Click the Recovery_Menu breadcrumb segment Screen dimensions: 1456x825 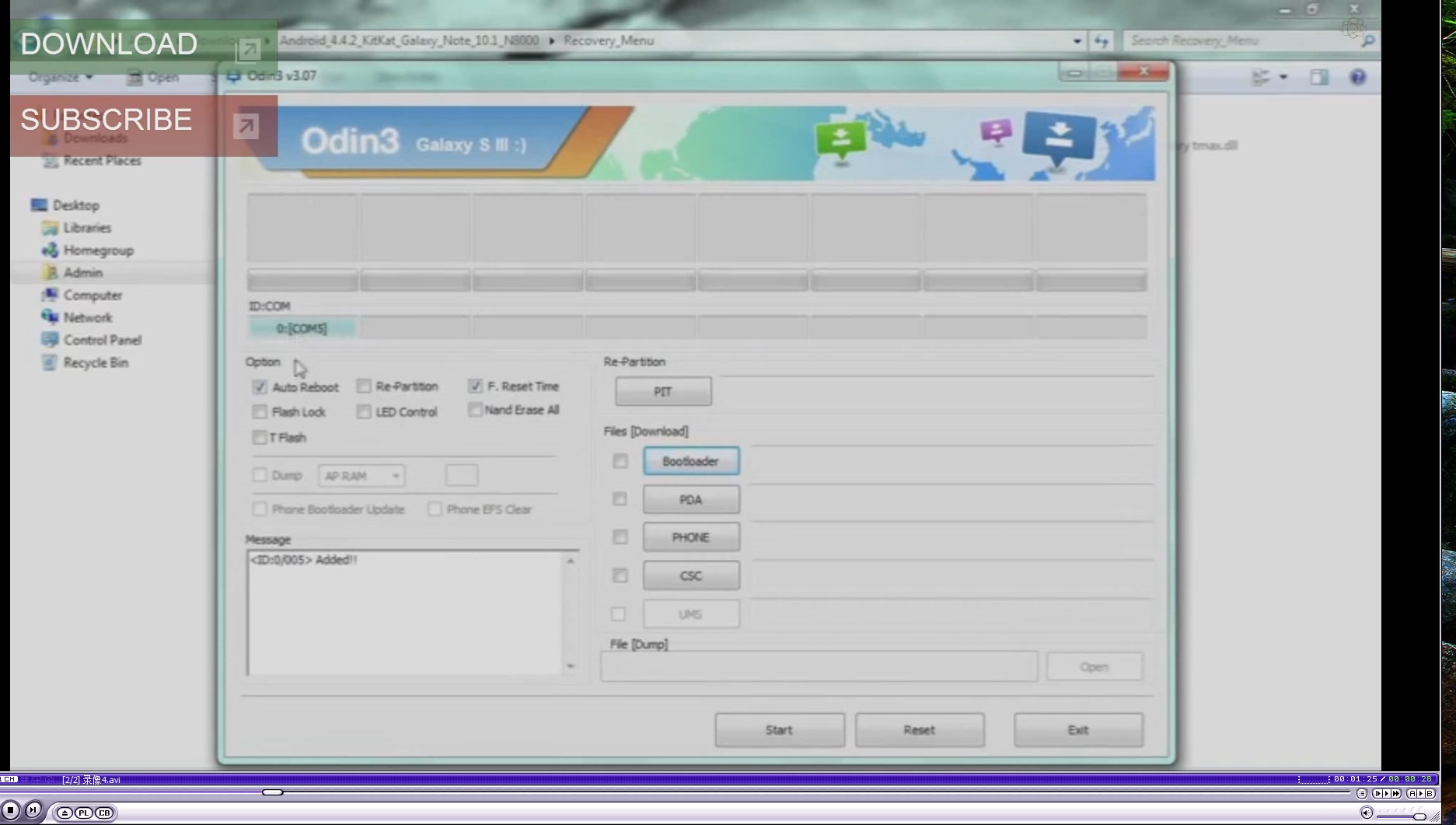point(609,40)
